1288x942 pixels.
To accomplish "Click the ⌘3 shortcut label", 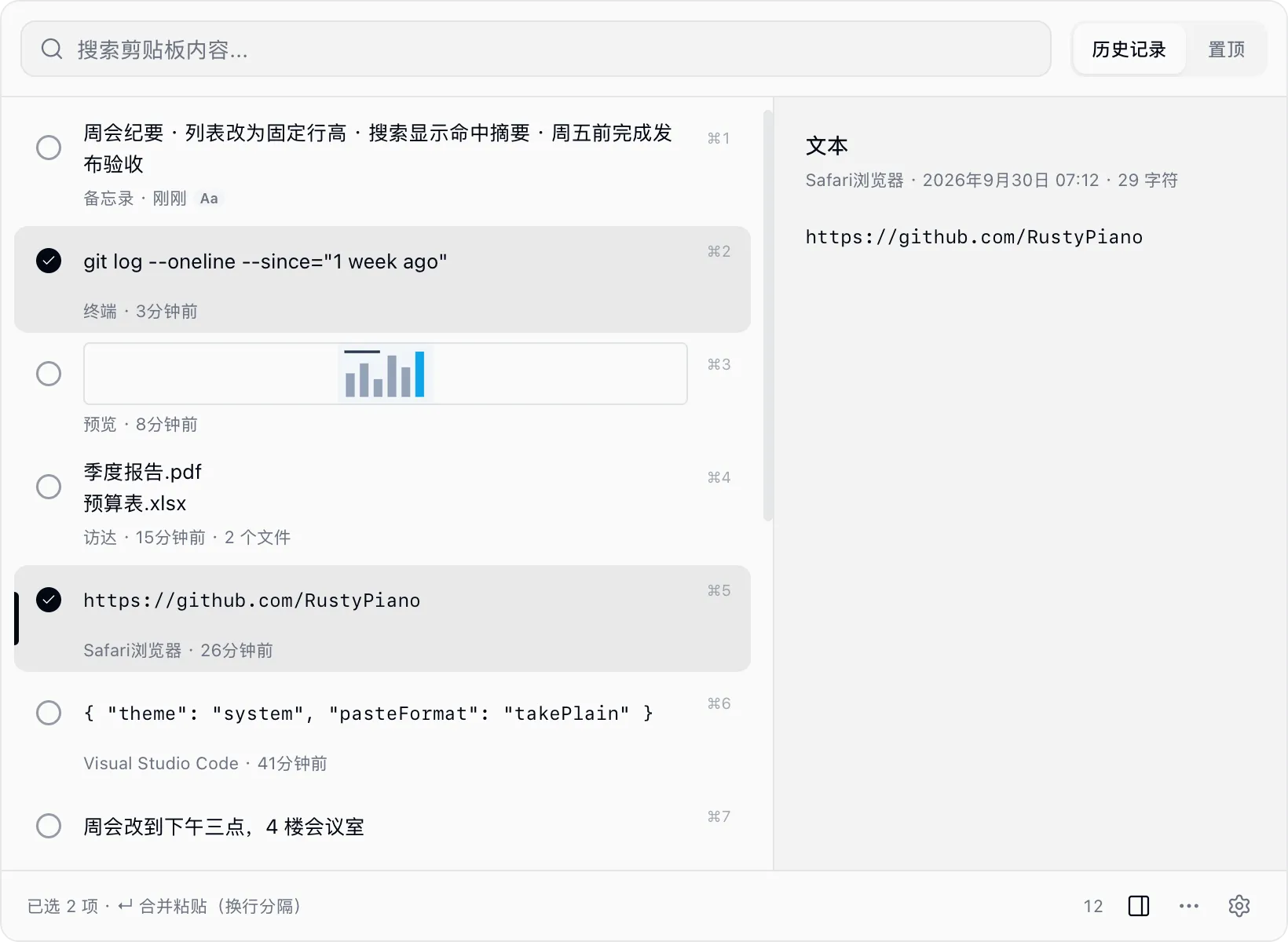I will point(719,364).
